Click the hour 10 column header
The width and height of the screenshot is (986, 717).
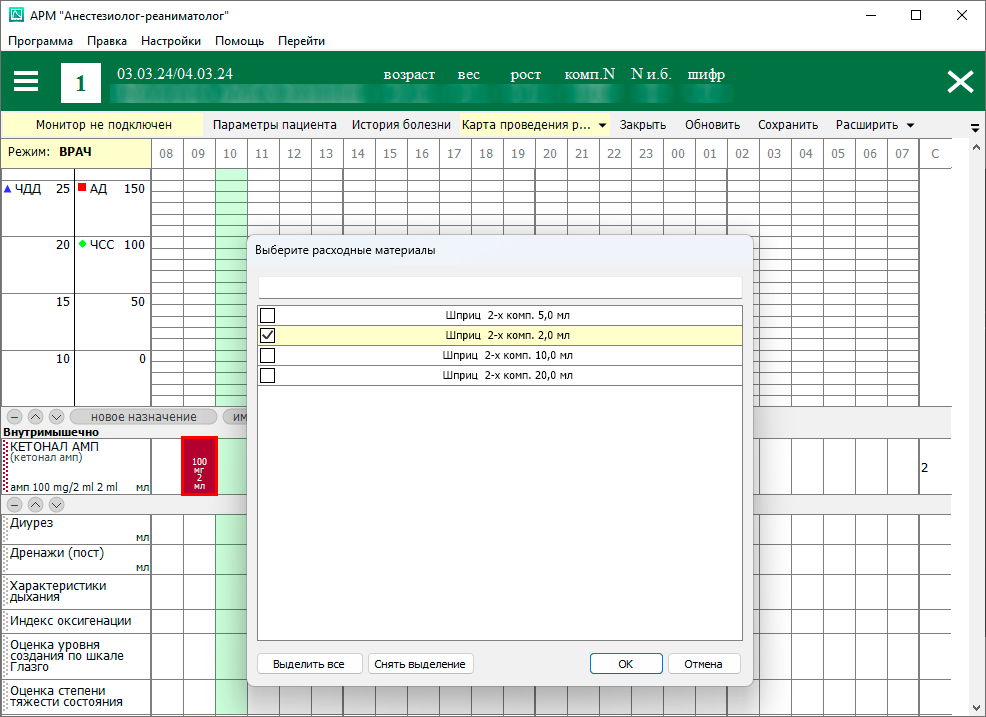point(230,153)
